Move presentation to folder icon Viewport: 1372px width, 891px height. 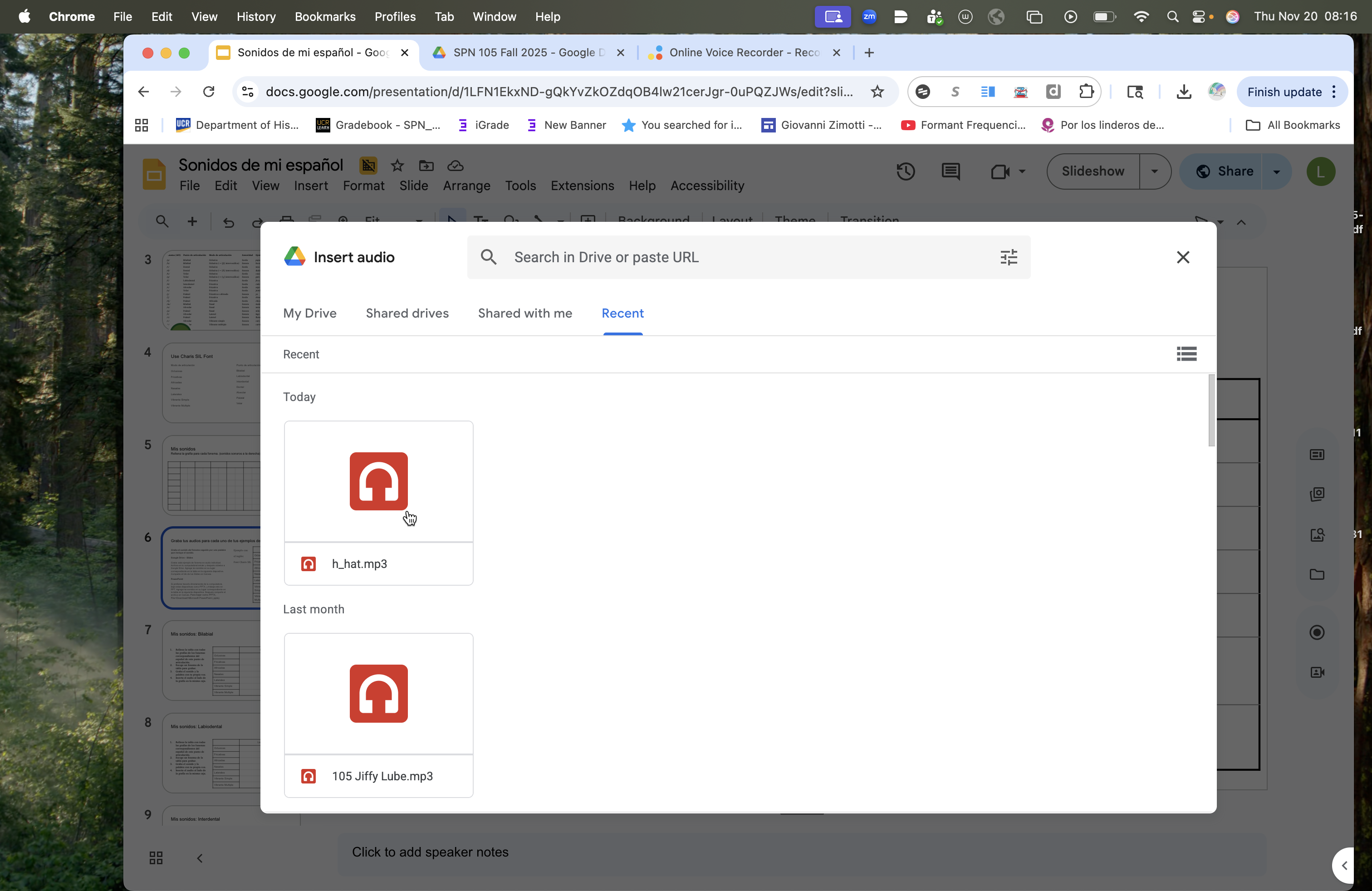point(426,166)
